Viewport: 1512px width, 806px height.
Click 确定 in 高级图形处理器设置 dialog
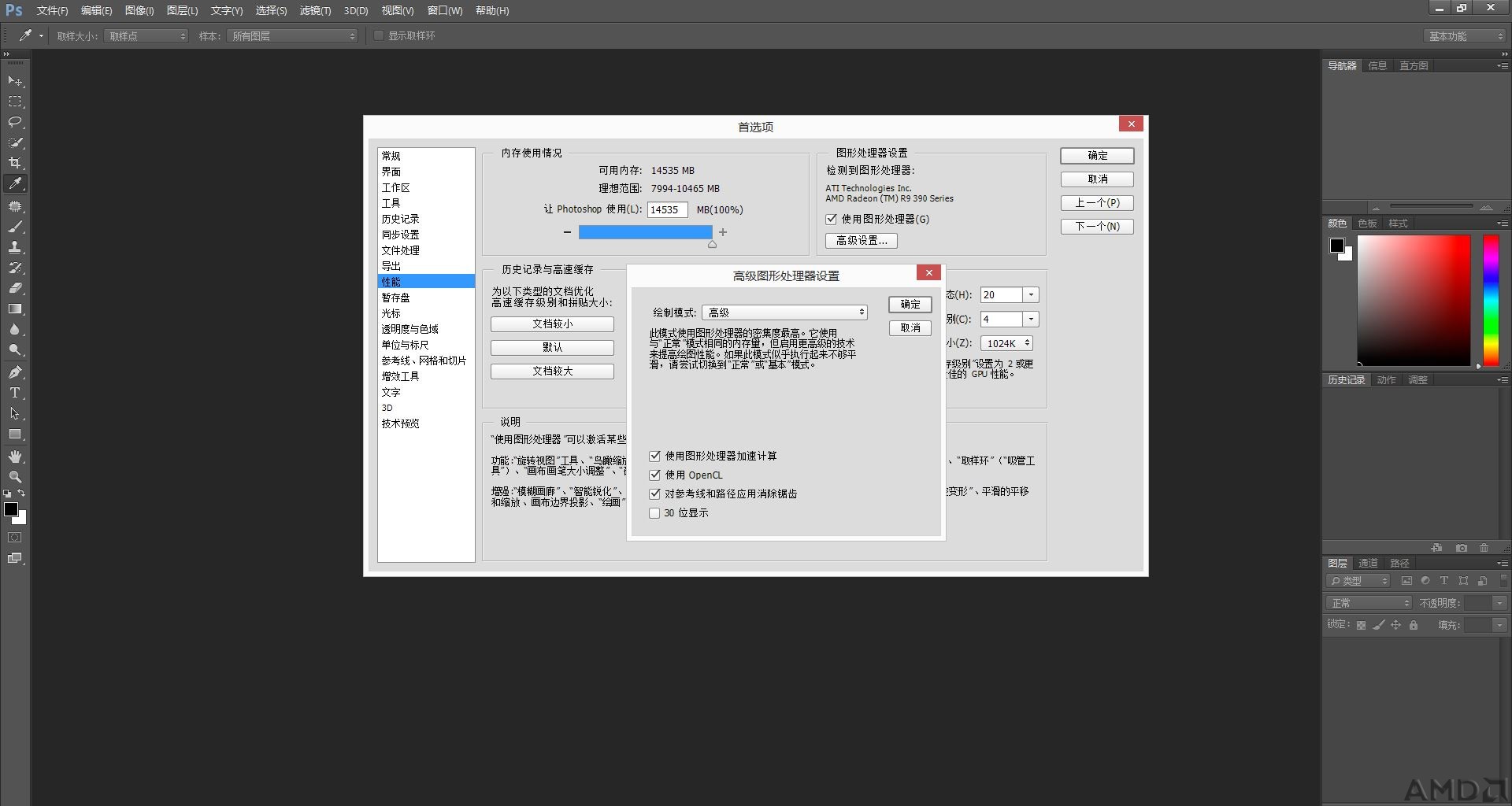tap(910, 305)
